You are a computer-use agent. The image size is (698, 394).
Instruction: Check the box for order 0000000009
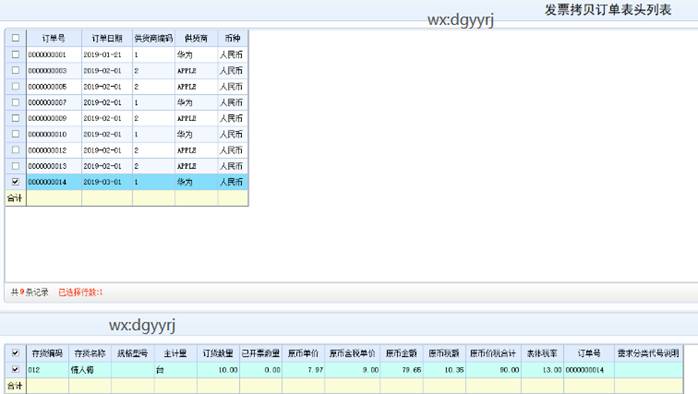(16, 118)
